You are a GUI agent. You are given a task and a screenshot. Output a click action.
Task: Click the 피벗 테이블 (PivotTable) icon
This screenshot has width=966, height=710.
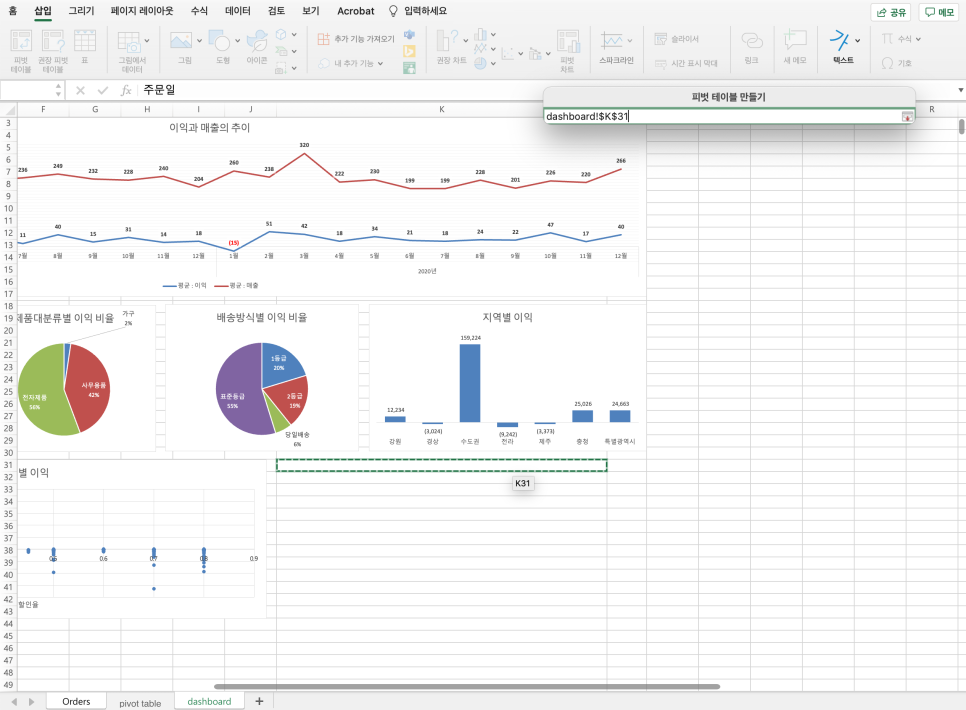[21, 41]
